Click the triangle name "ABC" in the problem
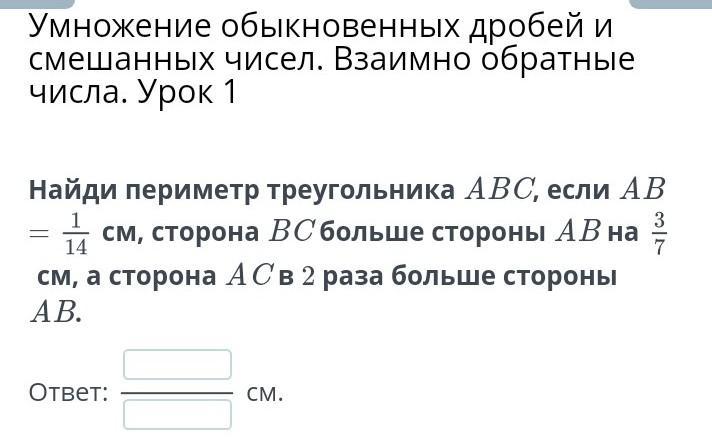 click(498, 189)
